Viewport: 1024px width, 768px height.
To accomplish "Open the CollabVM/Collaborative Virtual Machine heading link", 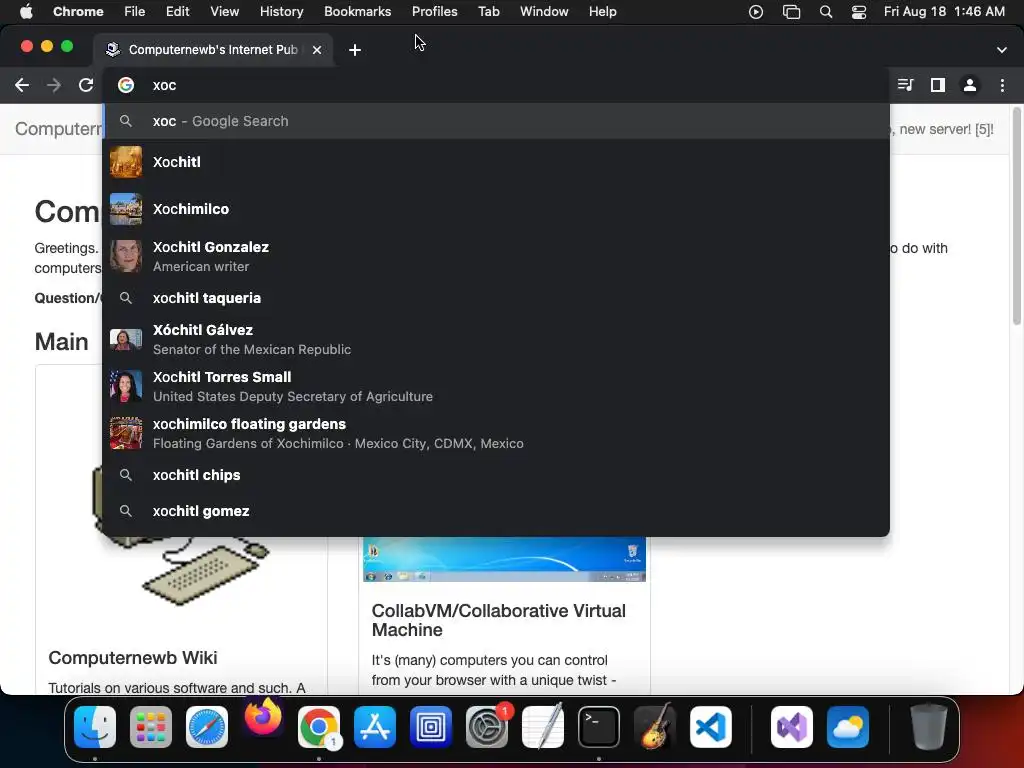I will coord(498,620).
